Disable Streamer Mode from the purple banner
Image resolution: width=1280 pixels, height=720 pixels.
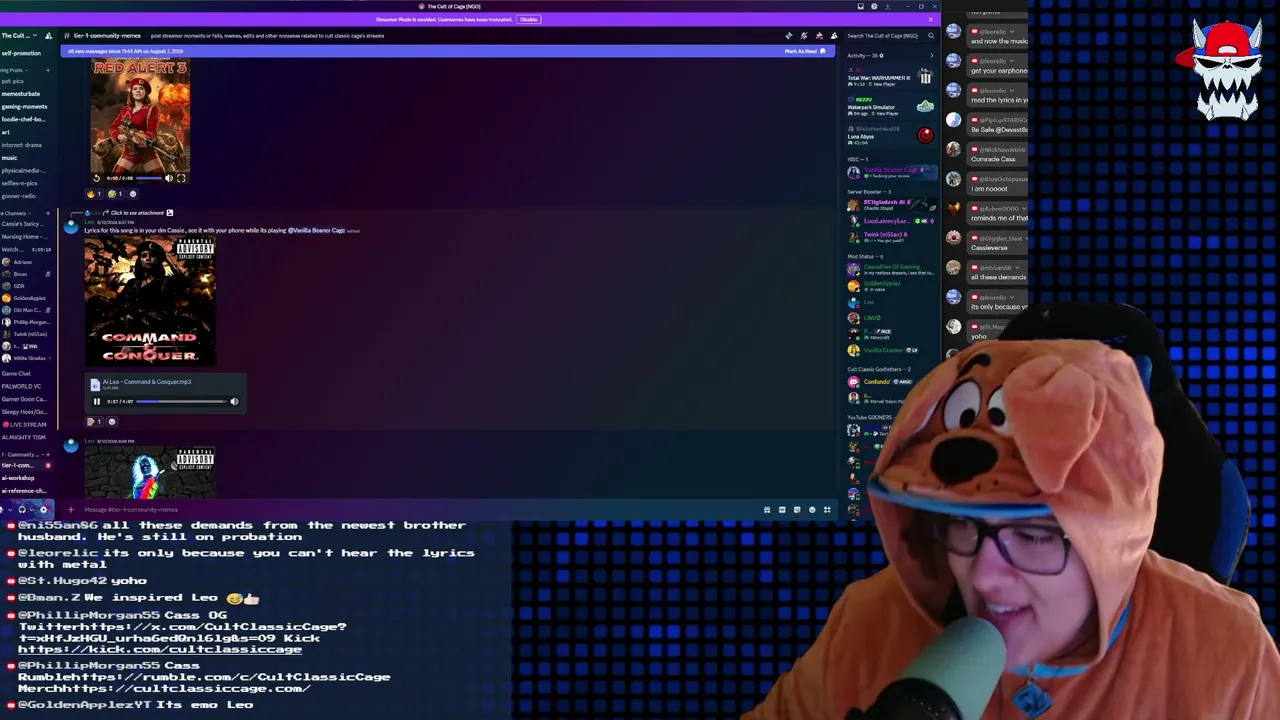tap(528, 19)
